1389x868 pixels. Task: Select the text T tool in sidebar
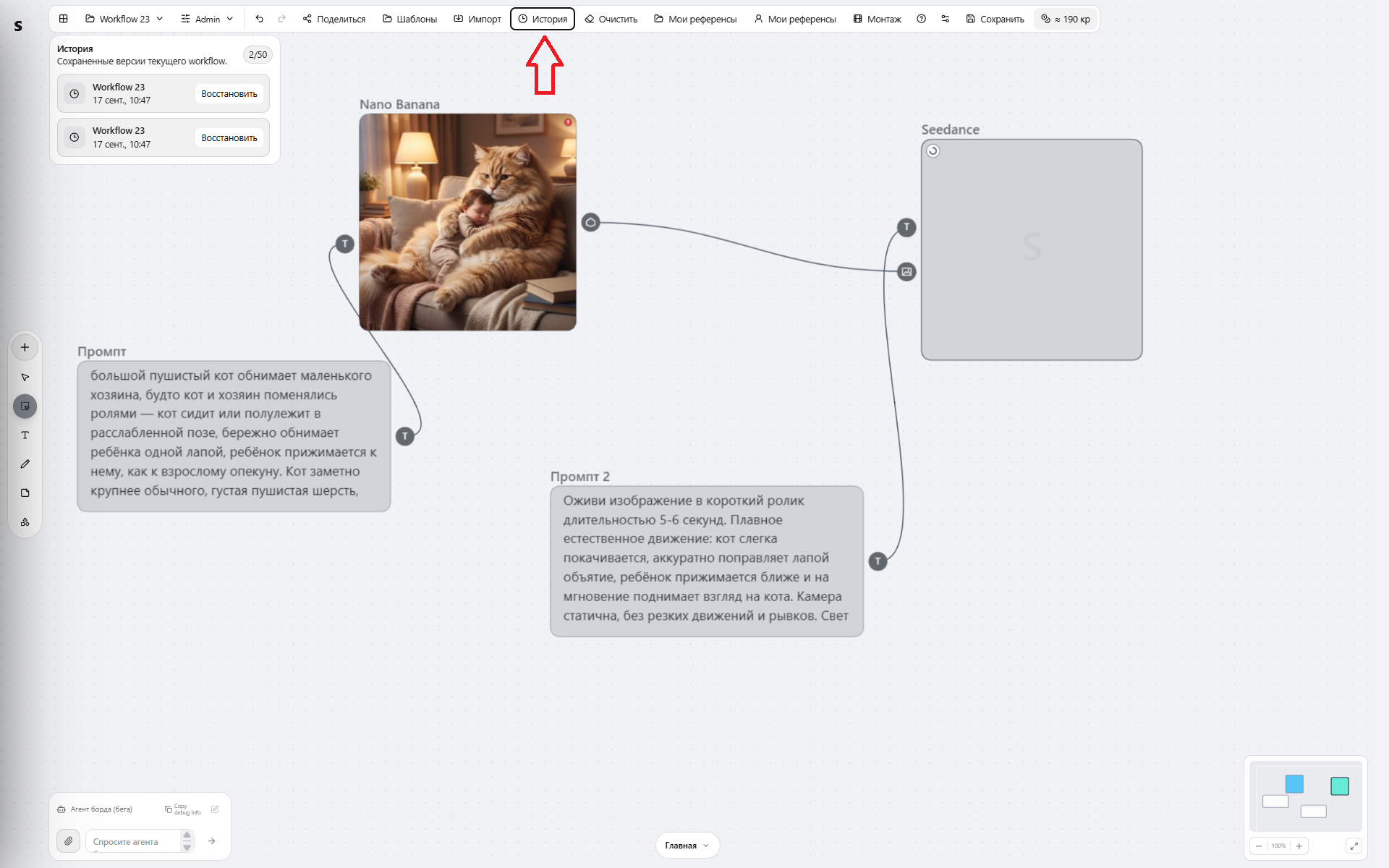(25, 435)
